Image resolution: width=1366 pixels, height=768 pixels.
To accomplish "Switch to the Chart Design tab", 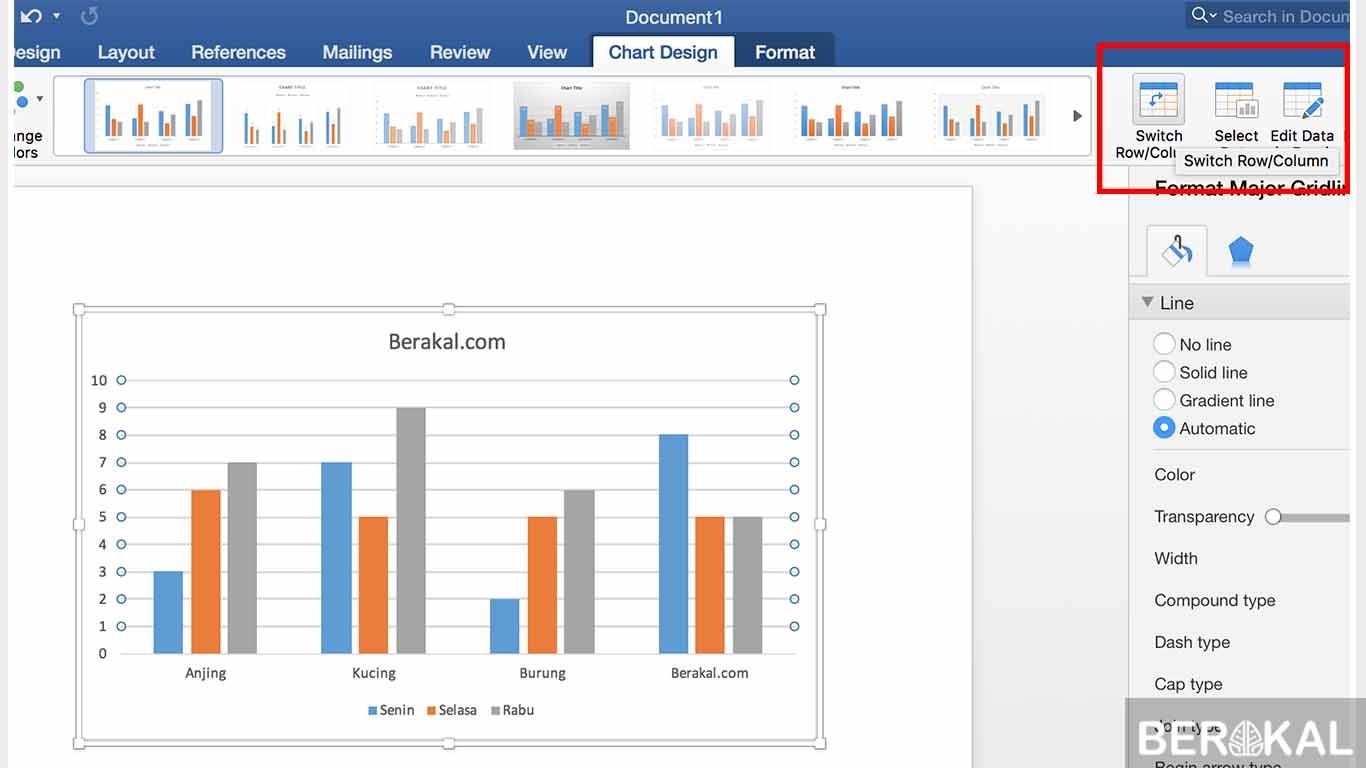I will tap(663, 52).
